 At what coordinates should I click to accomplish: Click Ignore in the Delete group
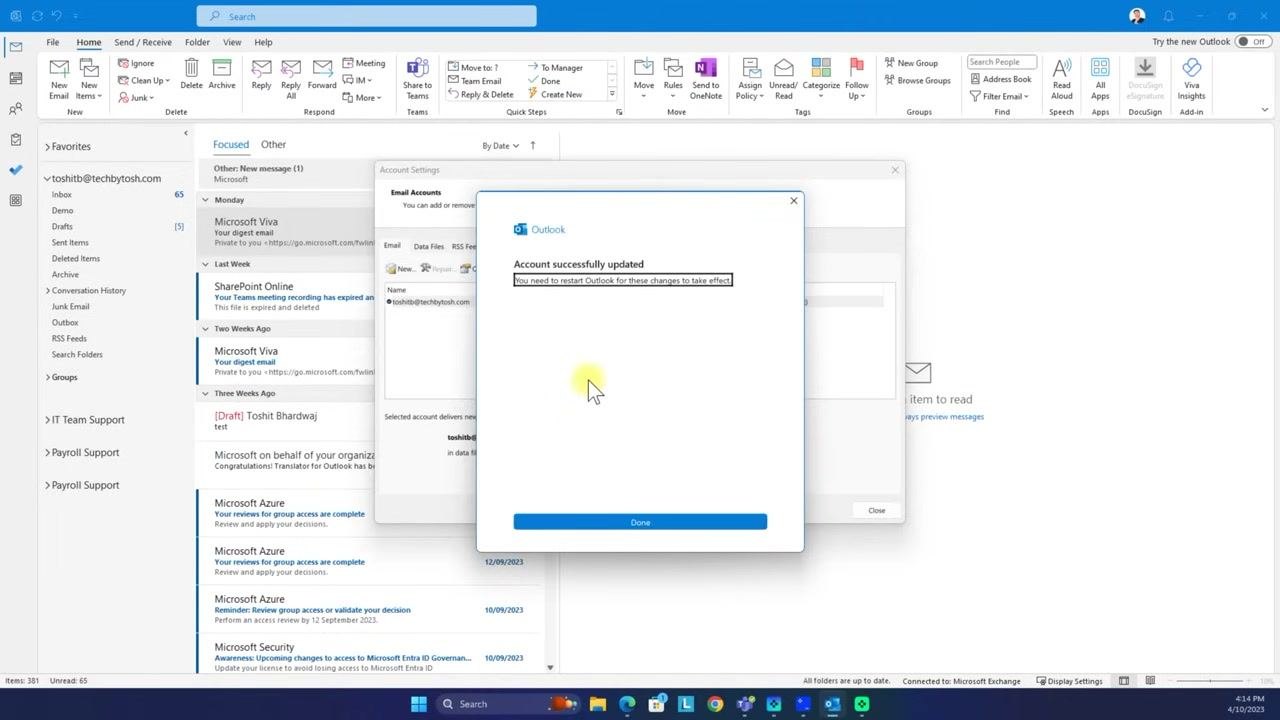pos(136,63)
